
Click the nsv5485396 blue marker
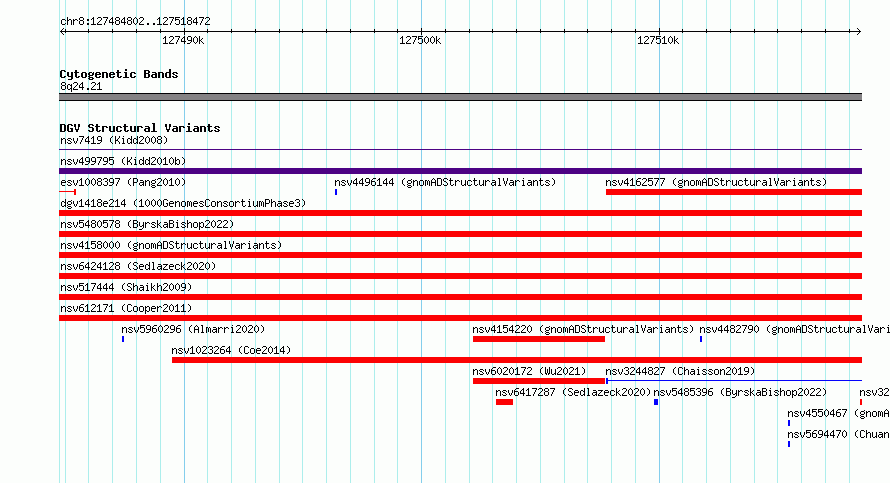pos(656,402)
